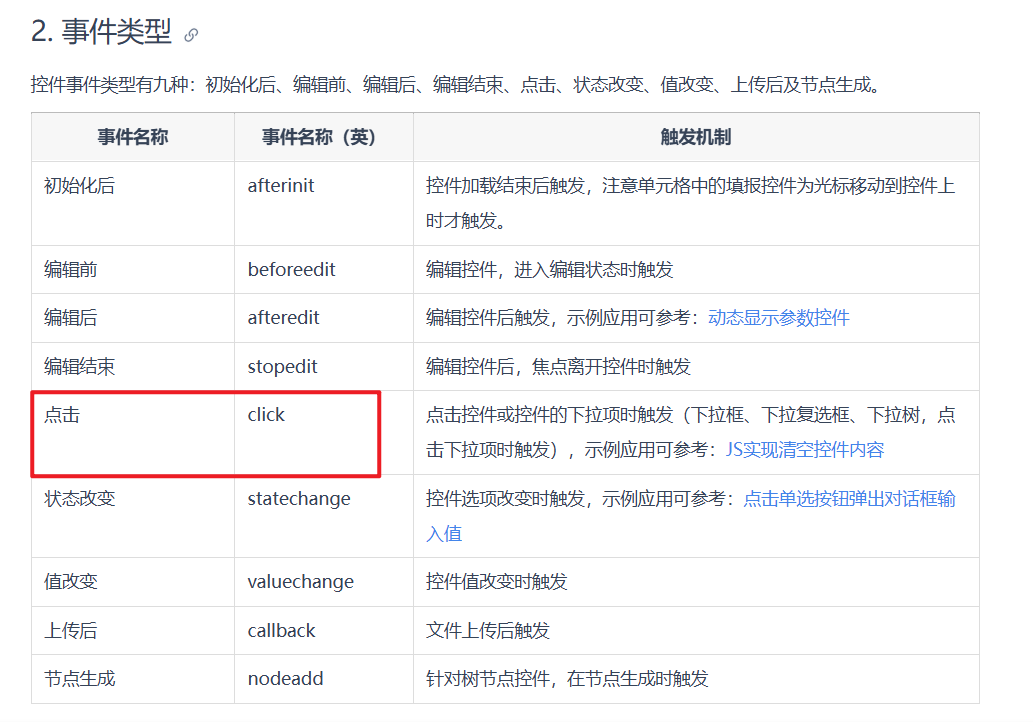Select the 触发机制 column header
1033x722 pixels.
(x=696, y=137)
